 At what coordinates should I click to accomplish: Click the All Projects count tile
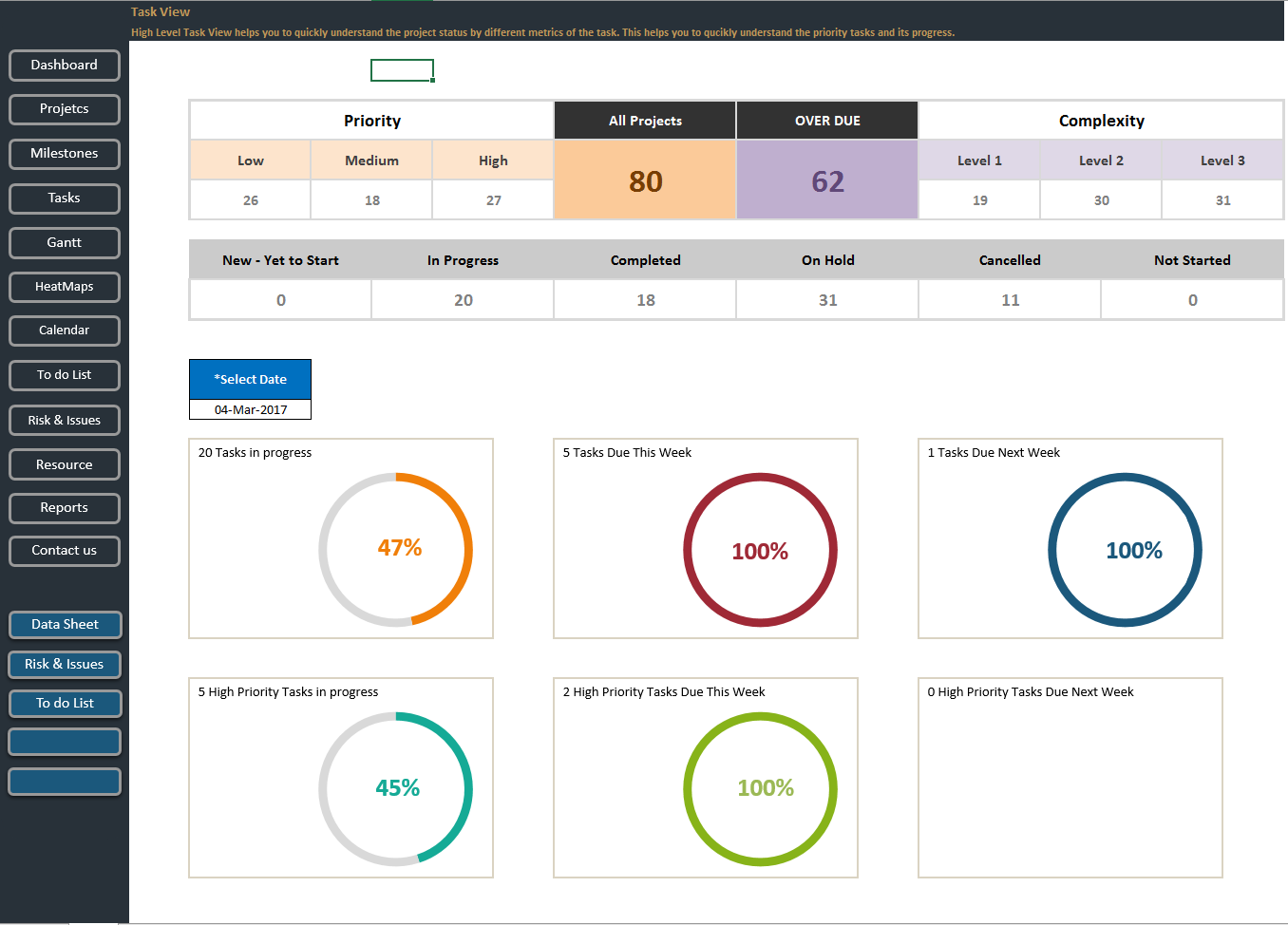pos(644,179)
